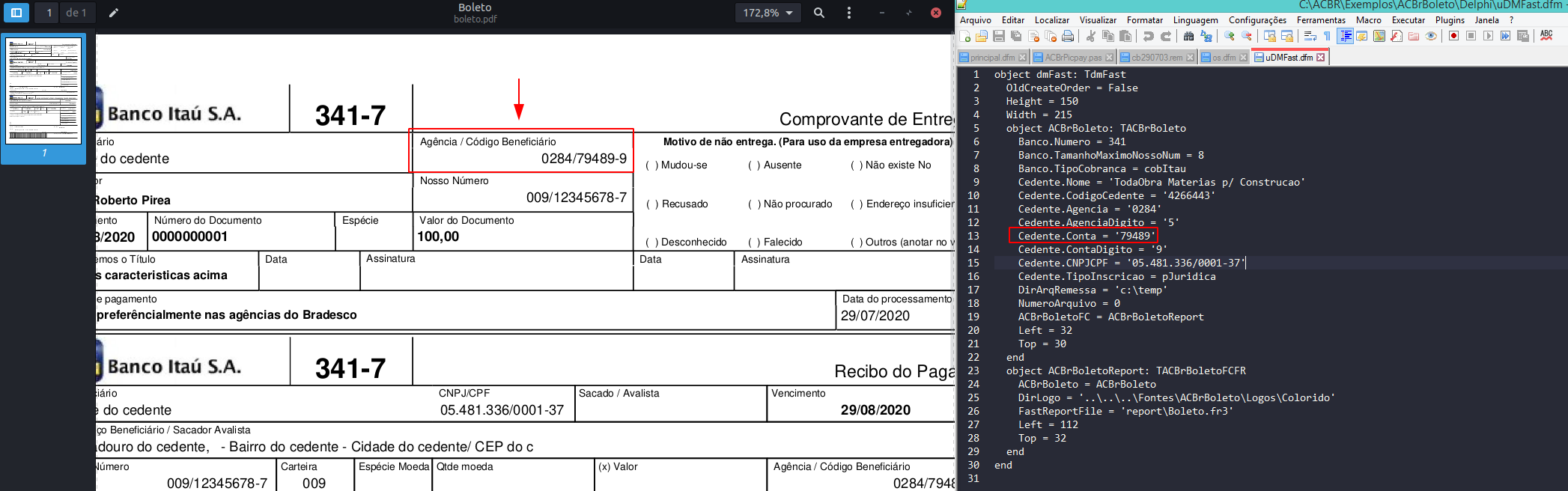Open the Plugins menu
Viewport: 1568px width, 491px height.
tap(1450, 20)
